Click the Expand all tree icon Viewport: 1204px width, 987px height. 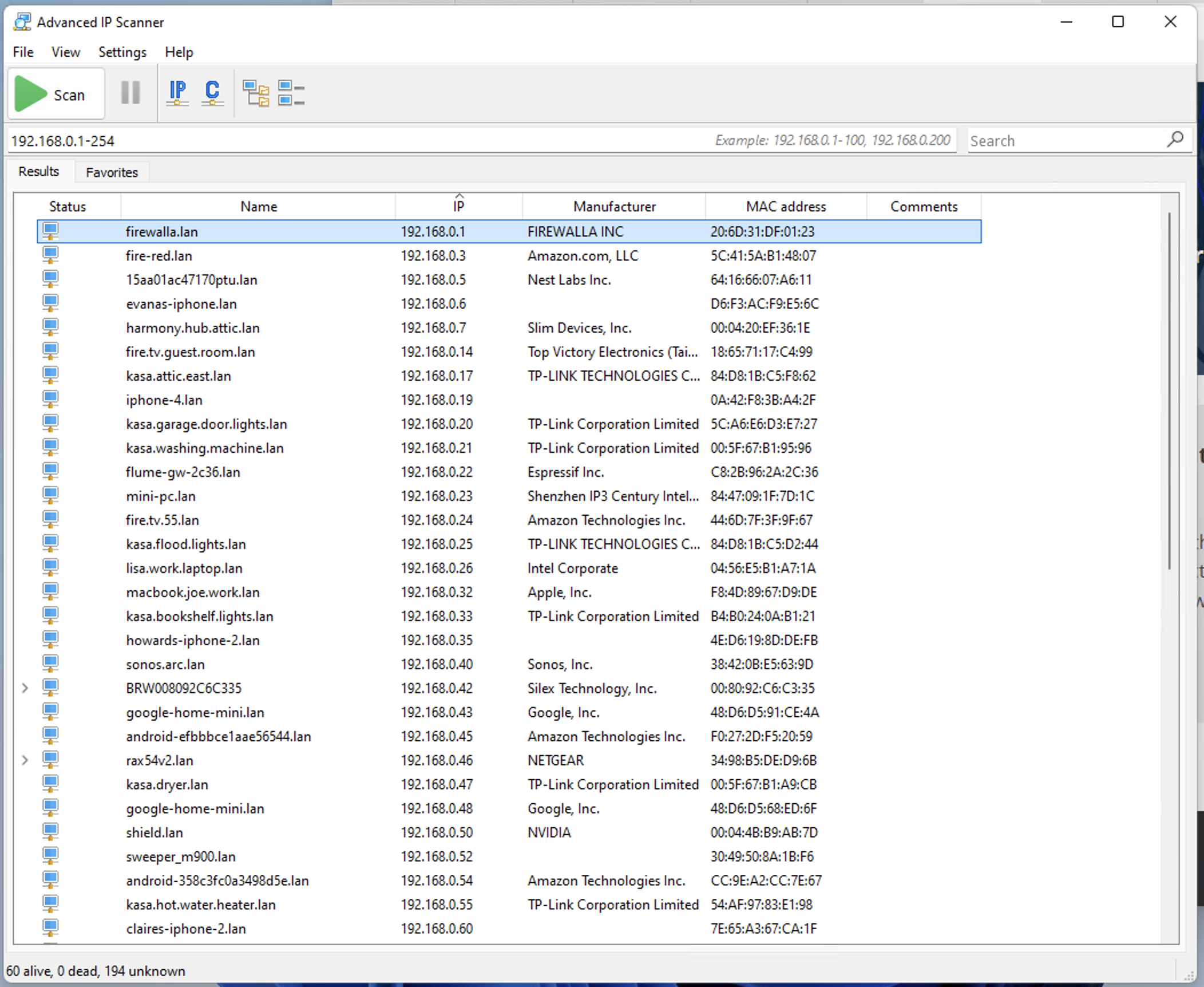(256, 93)
